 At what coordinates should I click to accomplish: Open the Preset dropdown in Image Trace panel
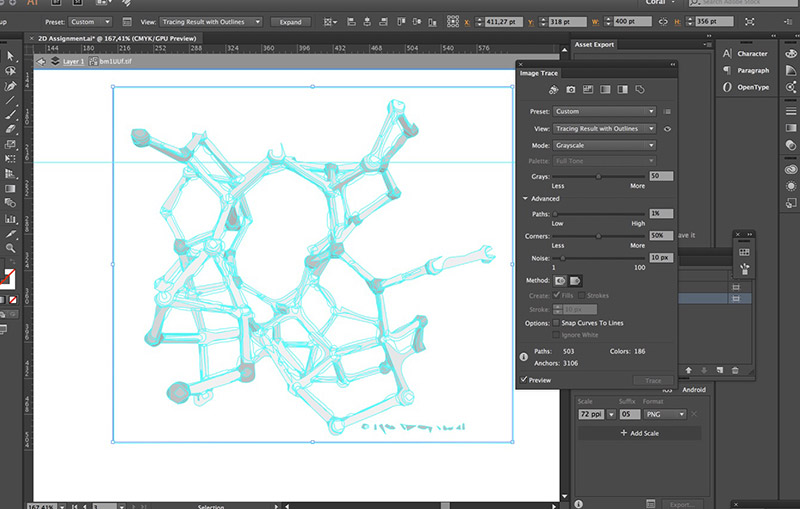coord(605,112)
